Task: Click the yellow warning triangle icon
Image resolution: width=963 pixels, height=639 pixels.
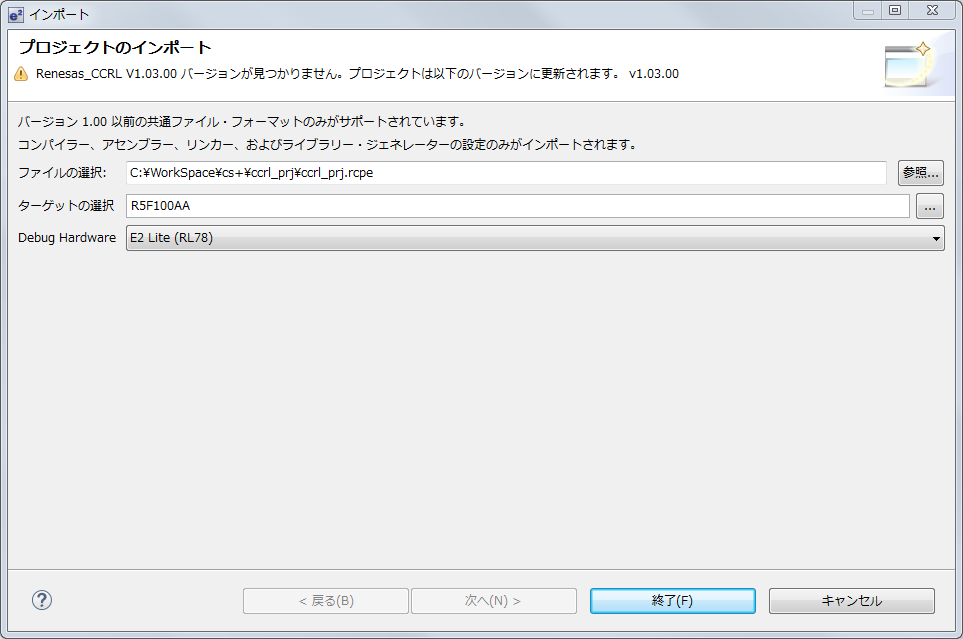Action: 21,74
